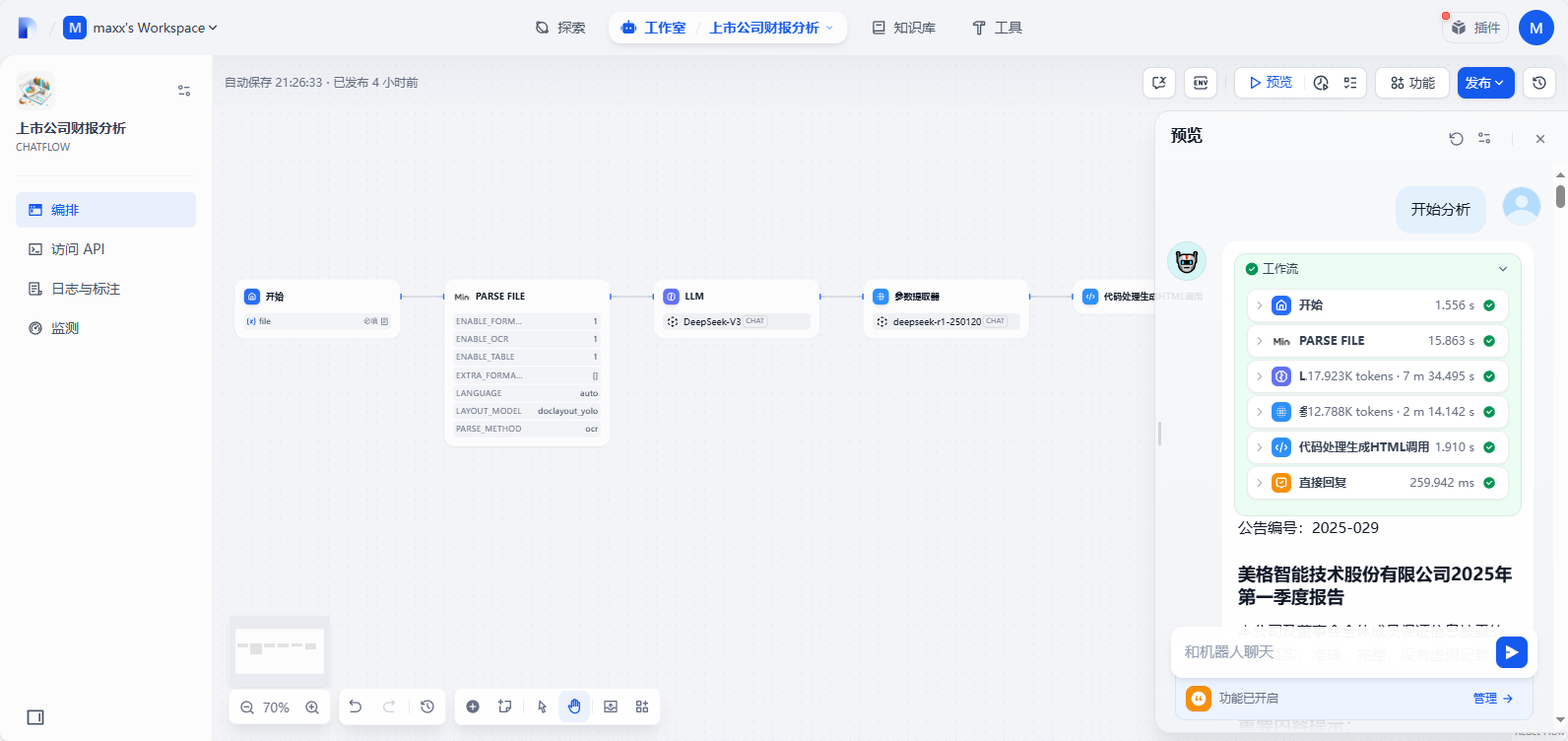This screenshot has height=741, width=1568.
Task: Click the 管理 manage link
Action: (x=1492, y=698)
